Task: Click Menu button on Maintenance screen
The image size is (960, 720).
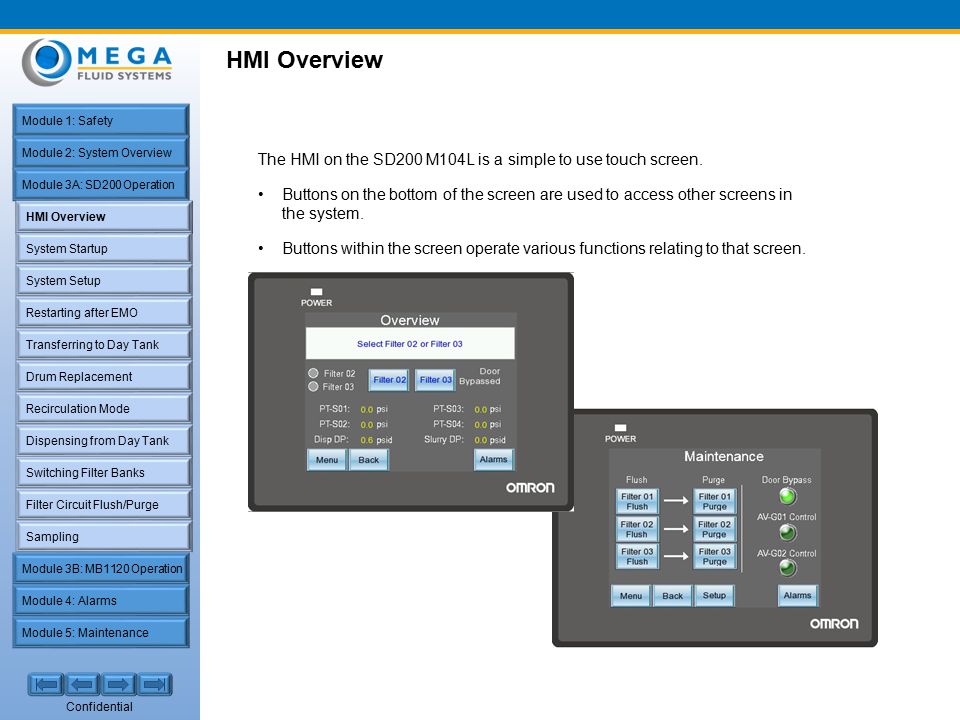Action: [x=631, y=596]
